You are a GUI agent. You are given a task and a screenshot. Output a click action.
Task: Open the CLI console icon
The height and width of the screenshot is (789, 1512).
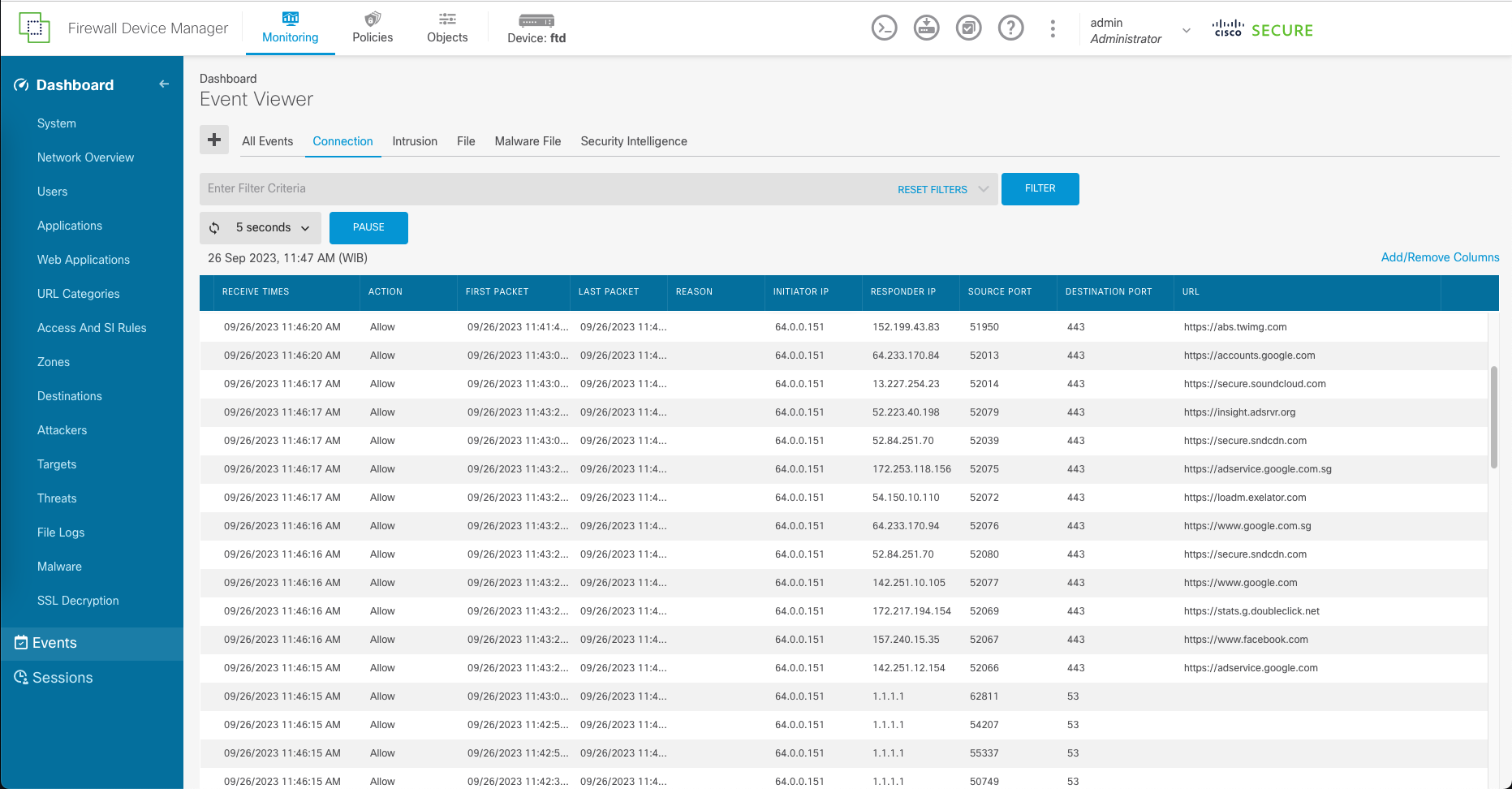884,28
